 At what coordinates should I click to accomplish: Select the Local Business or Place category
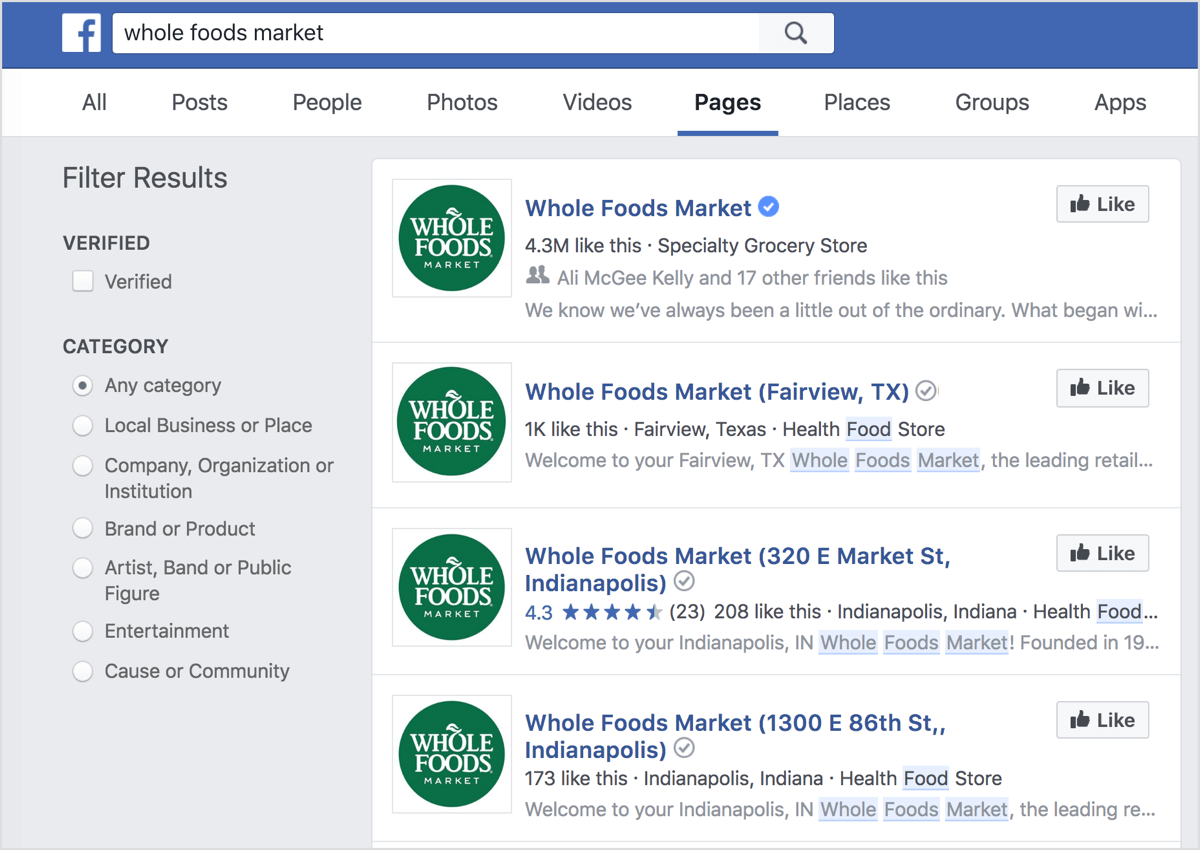point(83,426)
